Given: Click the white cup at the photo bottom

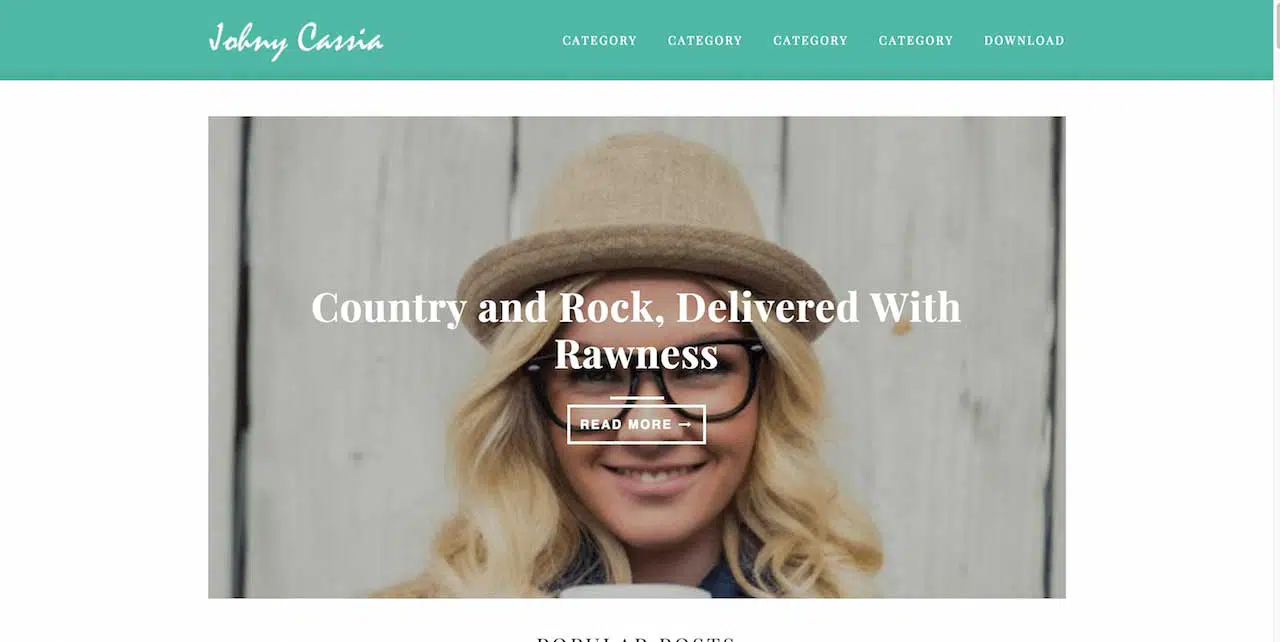Looking at the screenshot, I should pos(634,592).
